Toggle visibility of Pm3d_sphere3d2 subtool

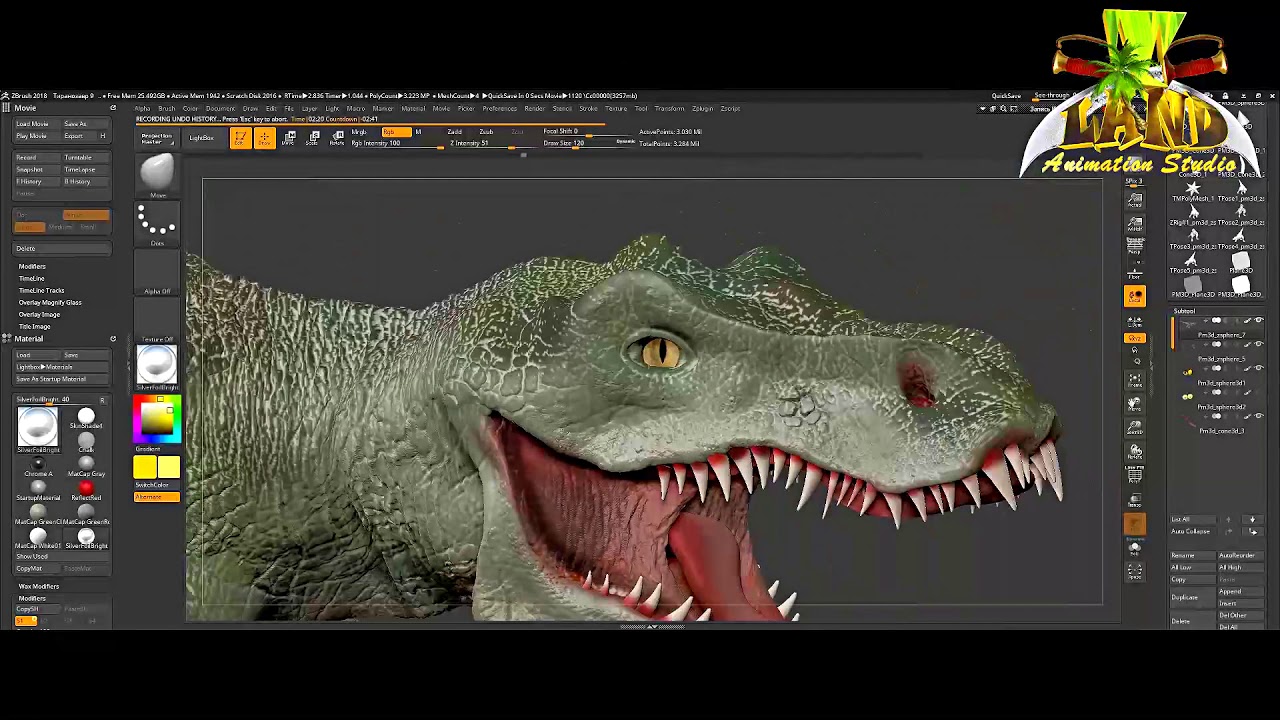point(1258,393)
